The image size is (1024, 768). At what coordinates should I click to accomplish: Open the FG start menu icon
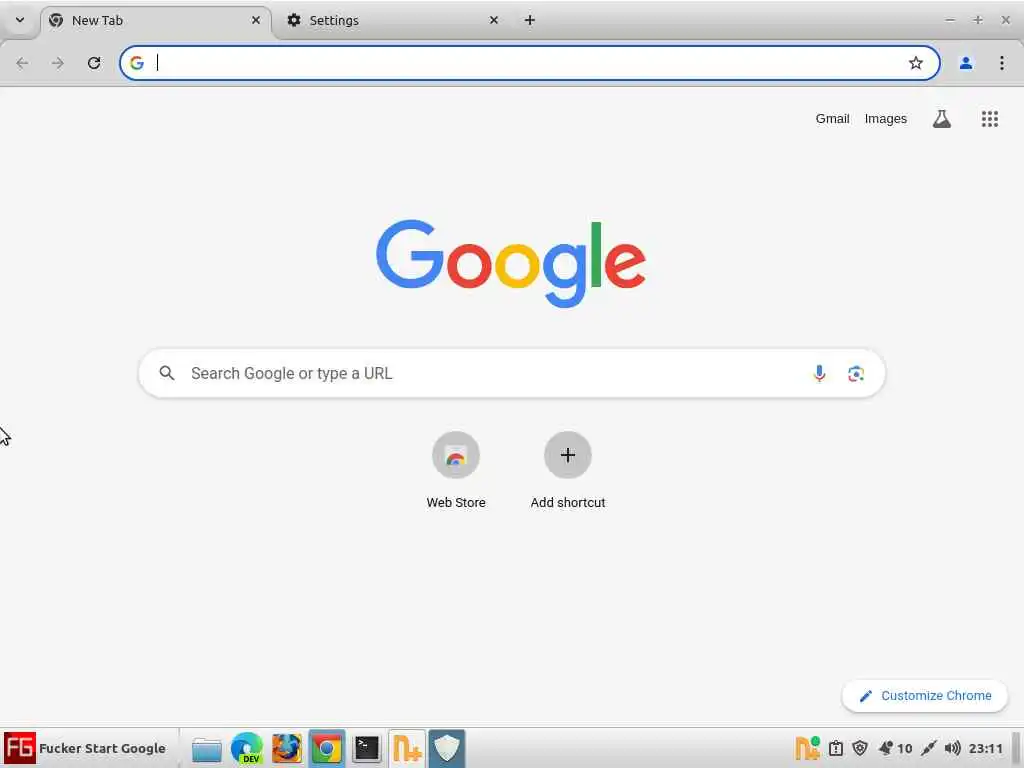pyautogui.click(x=20, y=748)
